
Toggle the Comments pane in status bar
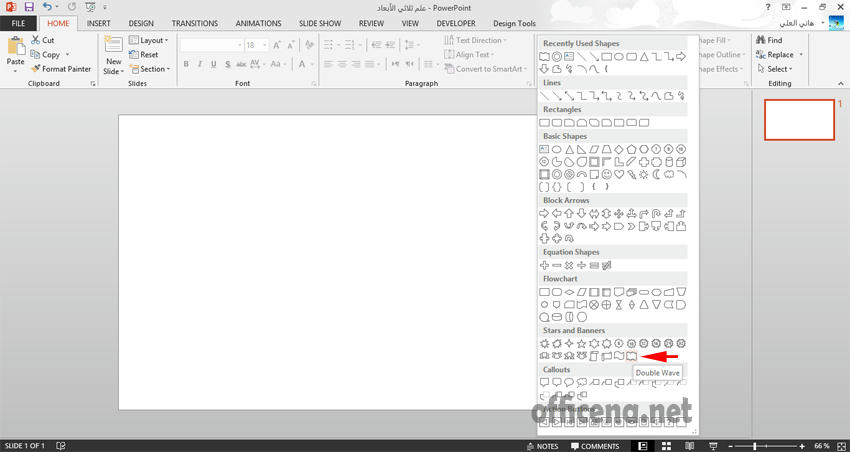pos(595,446)
